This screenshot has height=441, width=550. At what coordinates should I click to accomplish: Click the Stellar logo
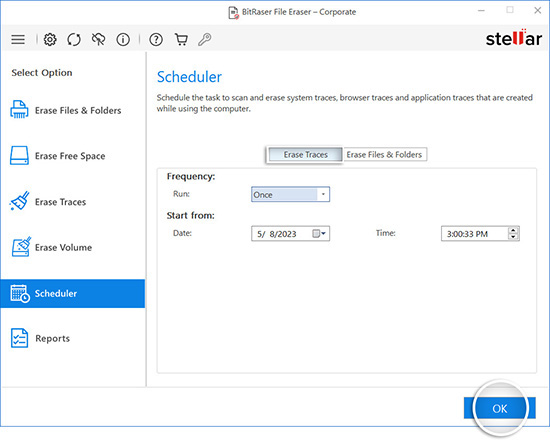pyautogui.click(x=514, y=38)
